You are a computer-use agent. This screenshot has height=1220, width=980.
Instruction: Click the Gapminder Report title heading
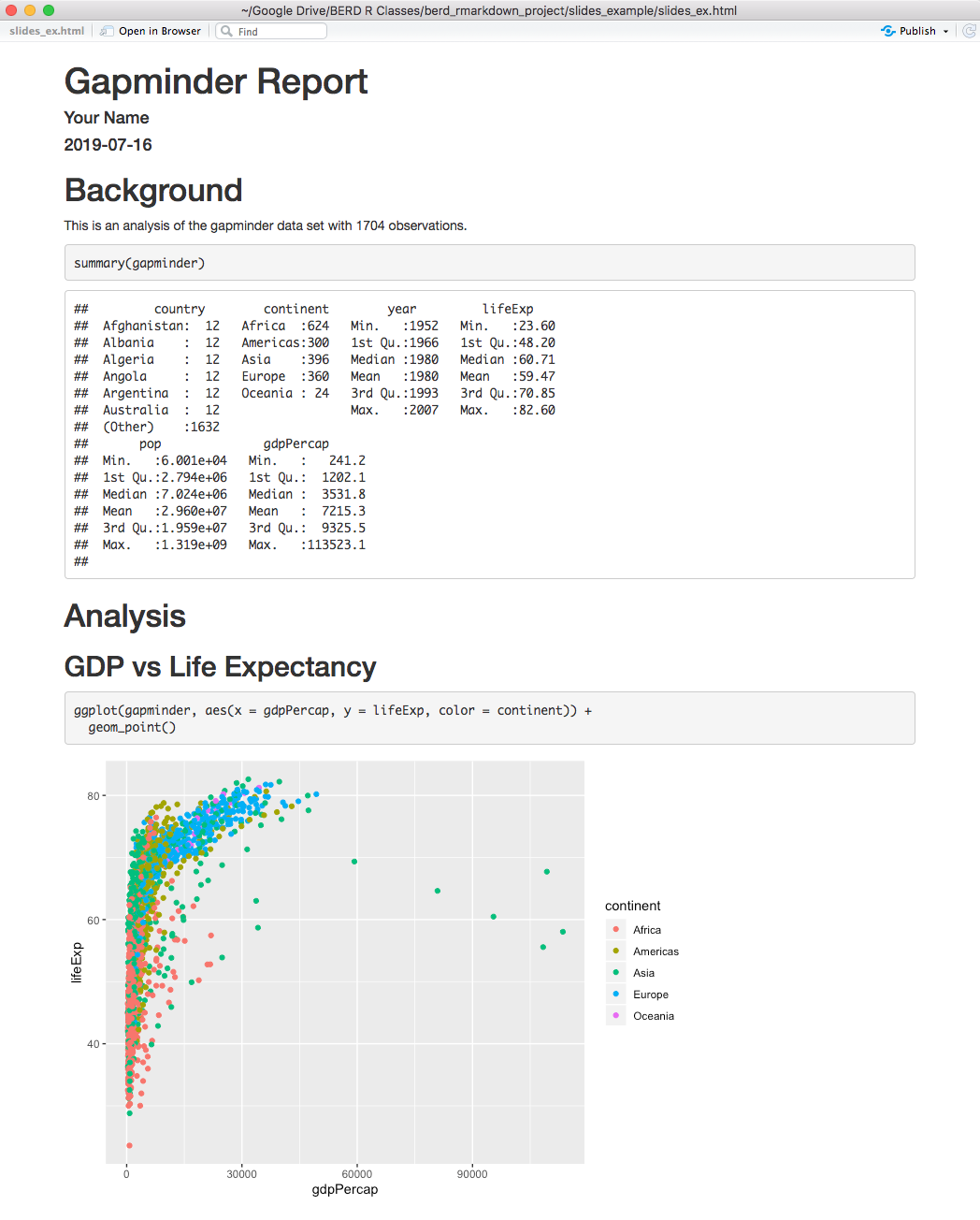pyautogui.click(x=216, y=82)
